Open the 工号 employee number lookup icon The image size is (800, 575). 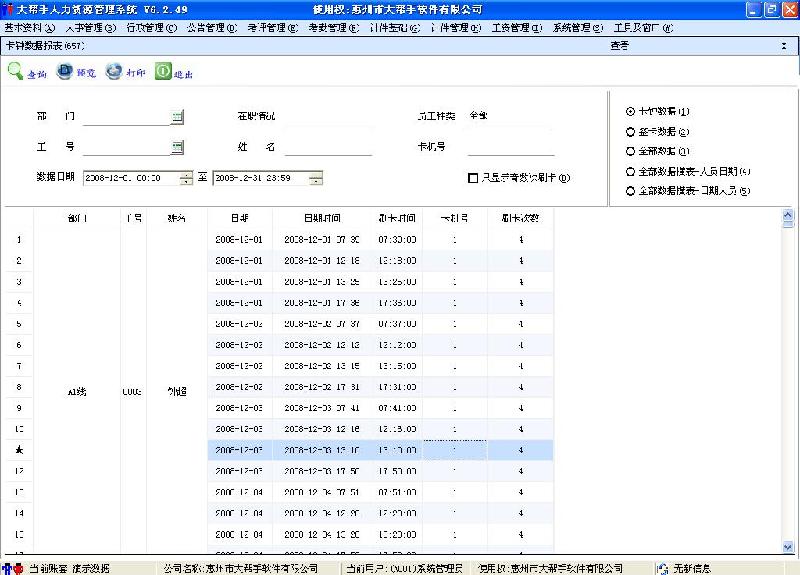(177, 148)
